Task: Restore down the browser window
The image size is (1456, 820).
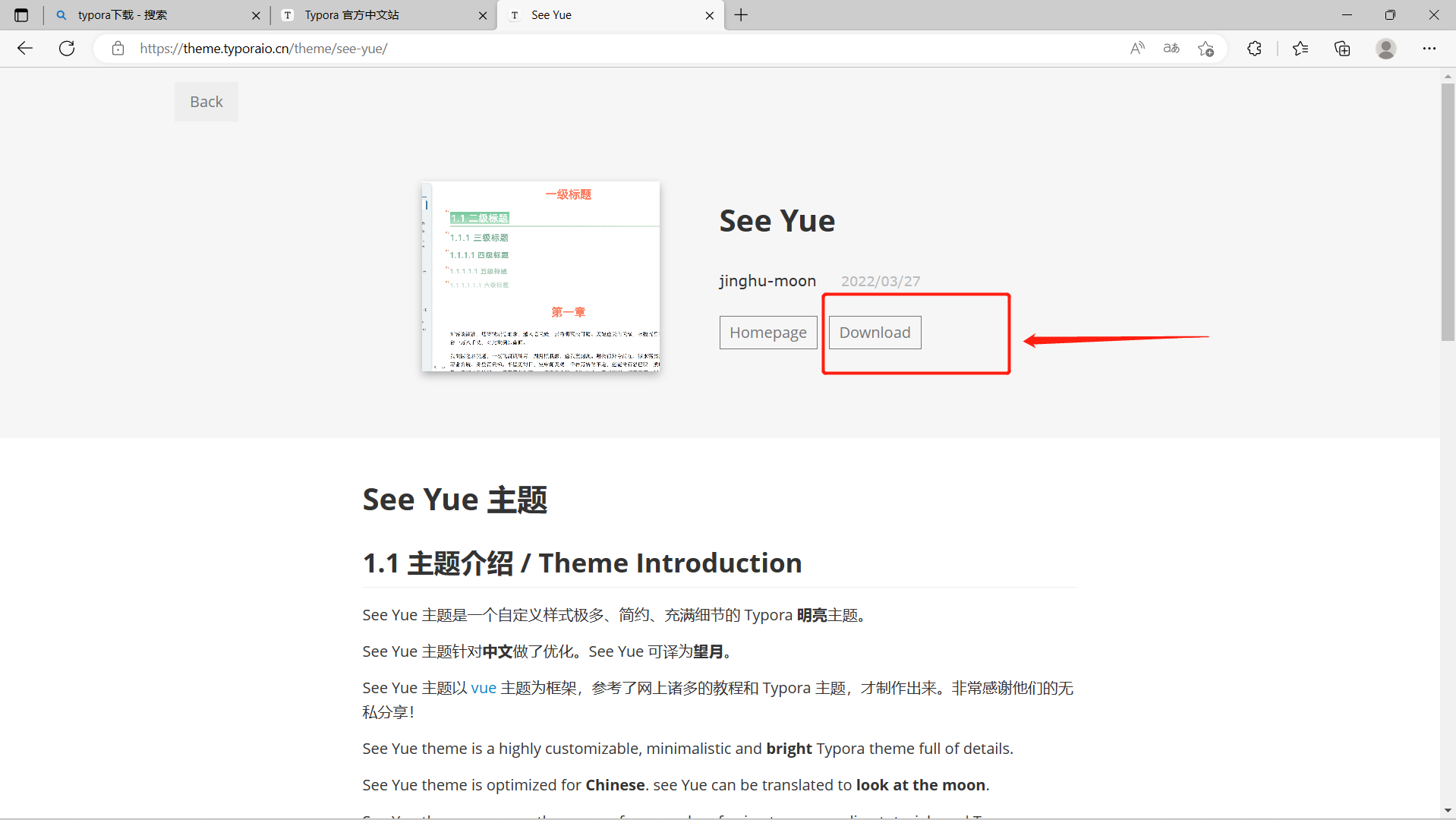Action: point(1390,15)
